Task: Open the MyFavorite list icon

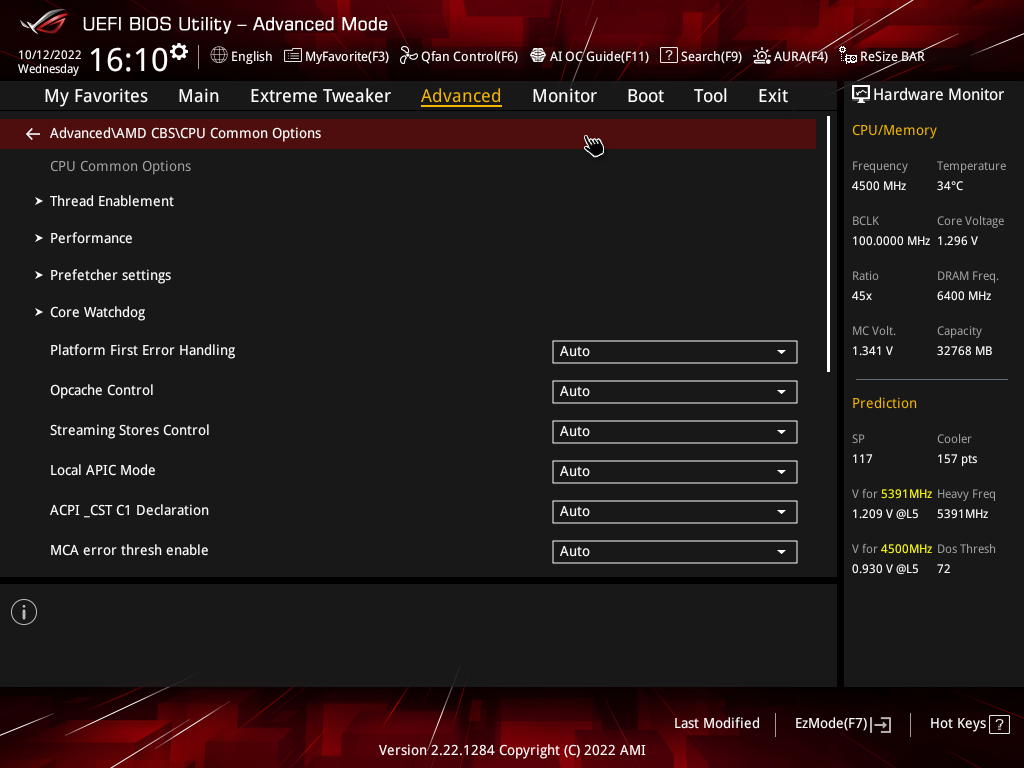Action: coord(293,56)
